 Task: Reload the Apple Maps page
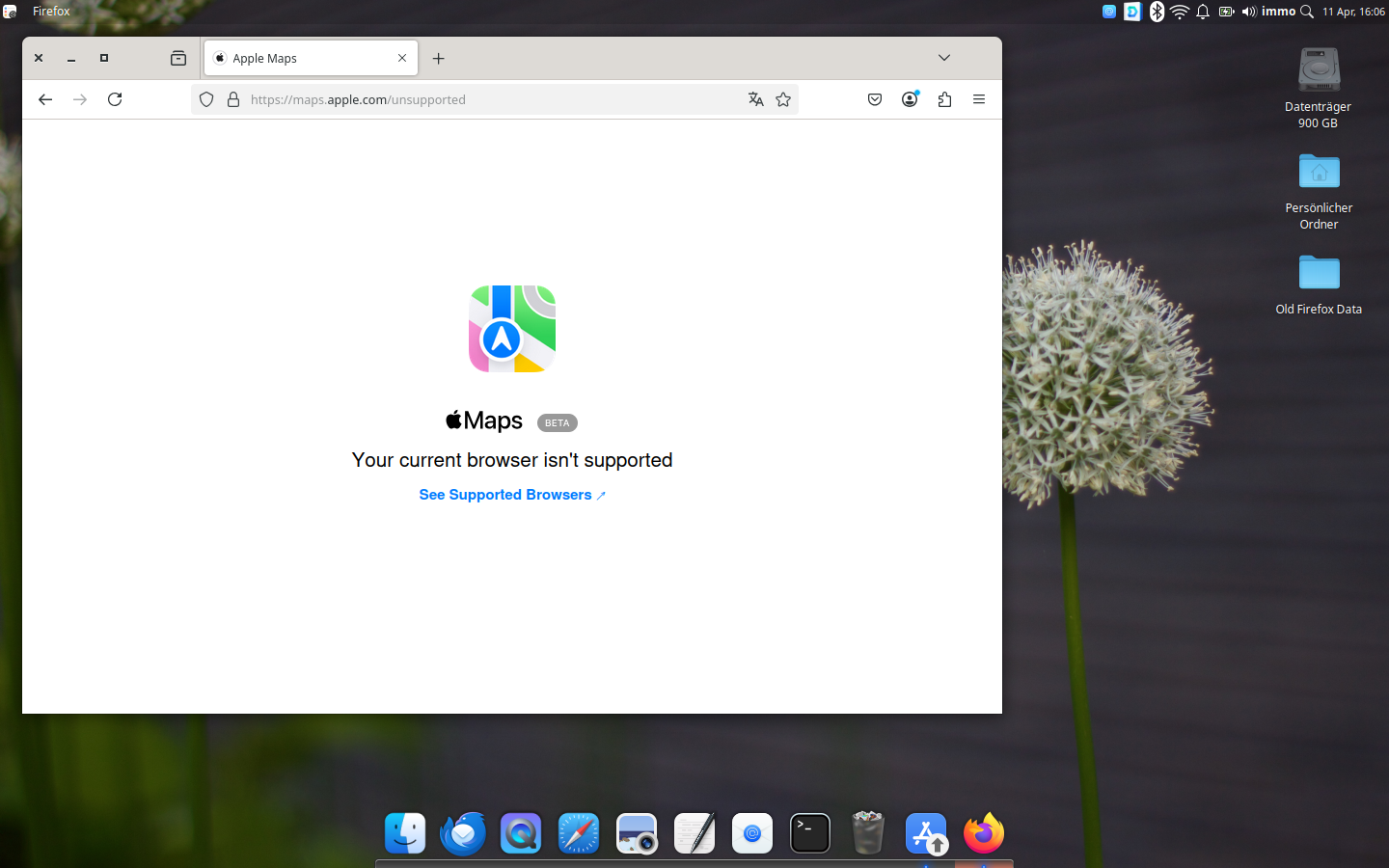coord(115,99)
